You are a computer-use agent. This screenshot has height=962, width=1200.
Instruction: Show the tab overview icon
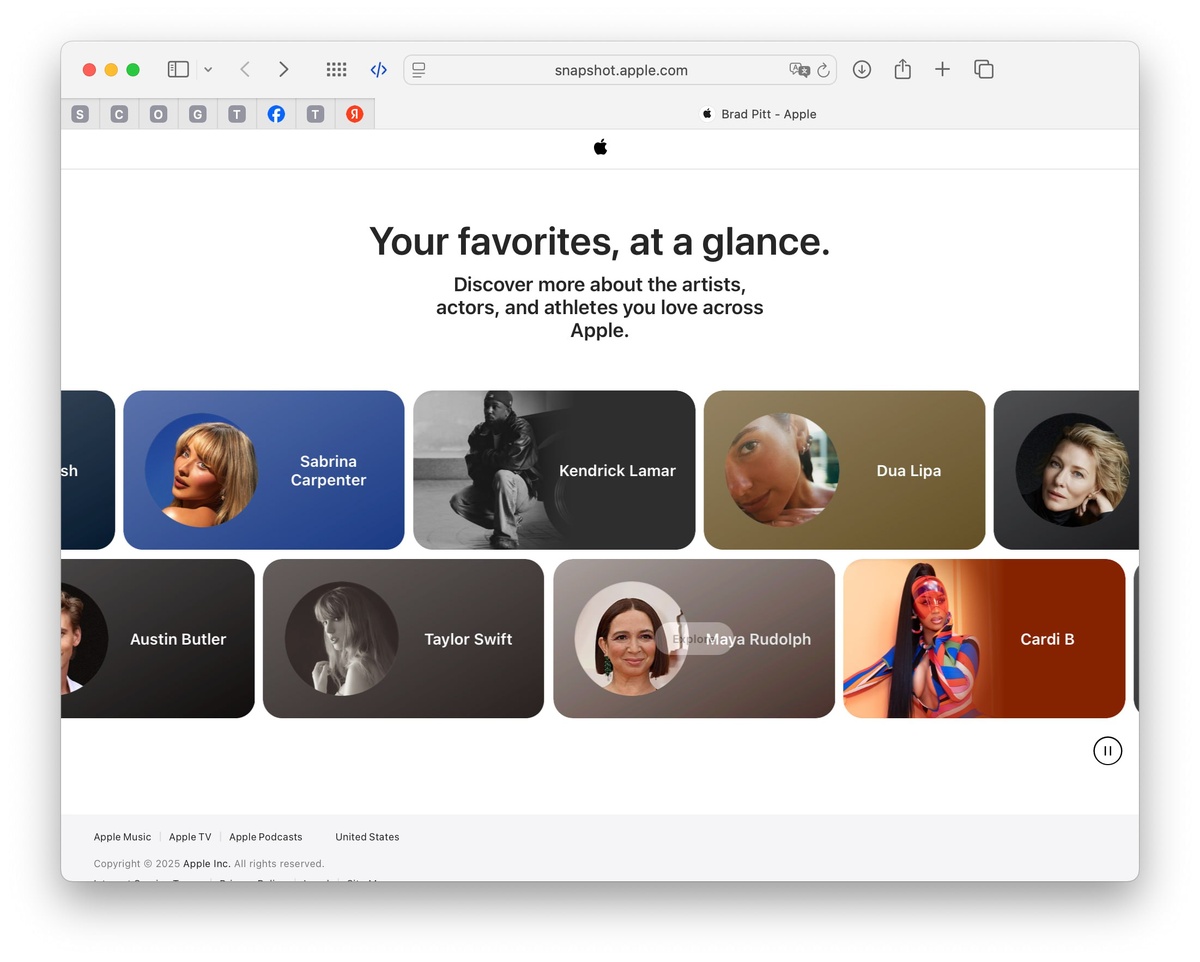tap(984, 69)
